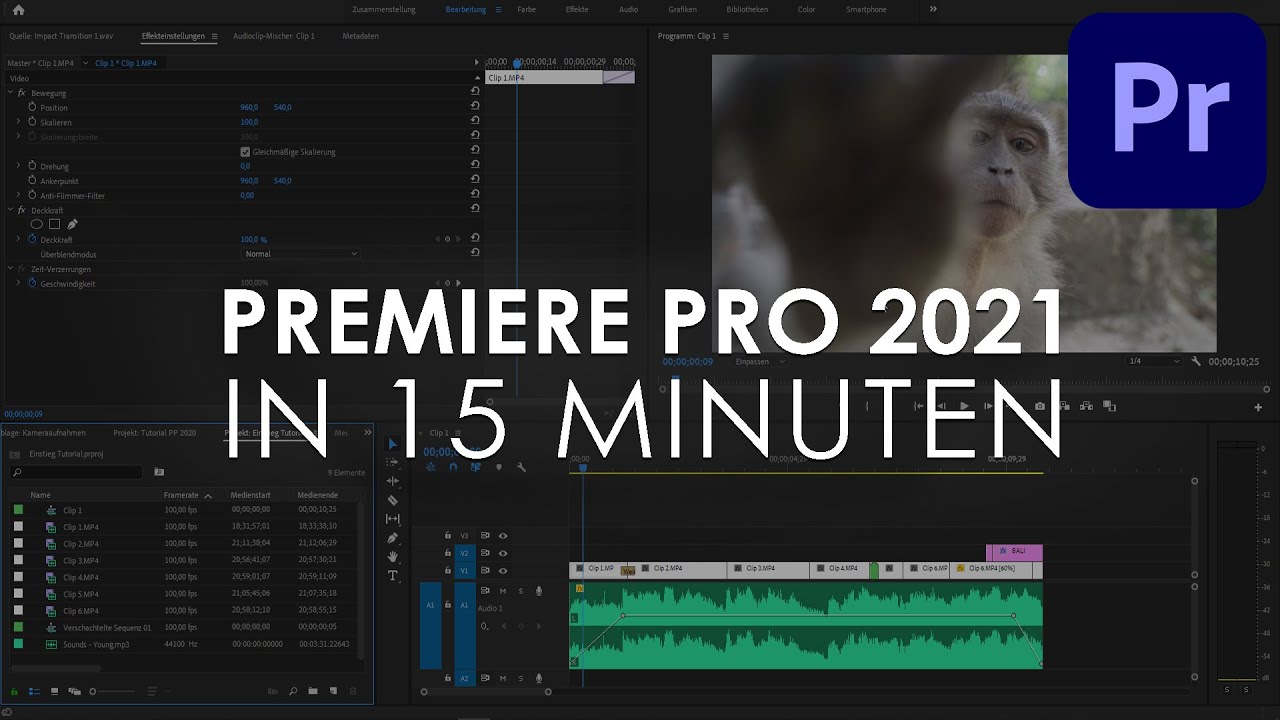This screenshot has width=1280, height=720.
Task: Switch project panel to list view
Action: point(33,691)
